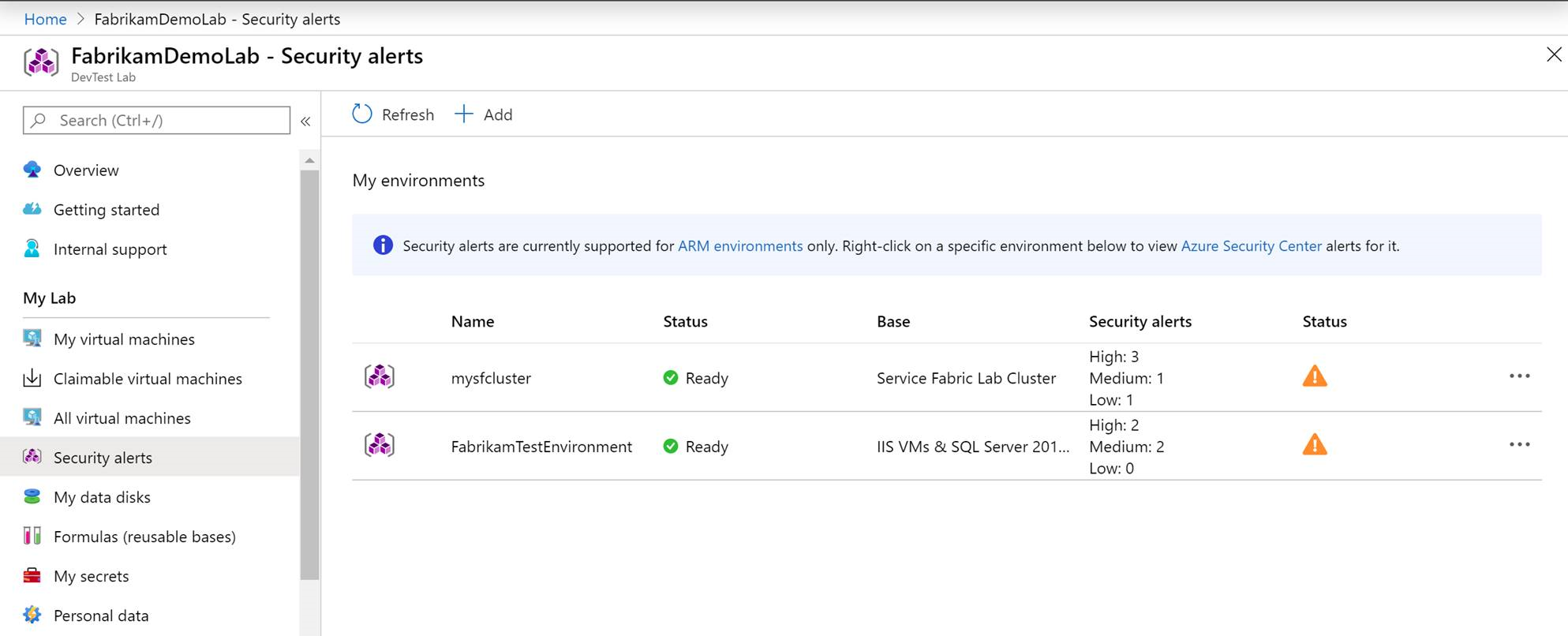
Task: Click the My data disks icon
Action: (32, 496)
